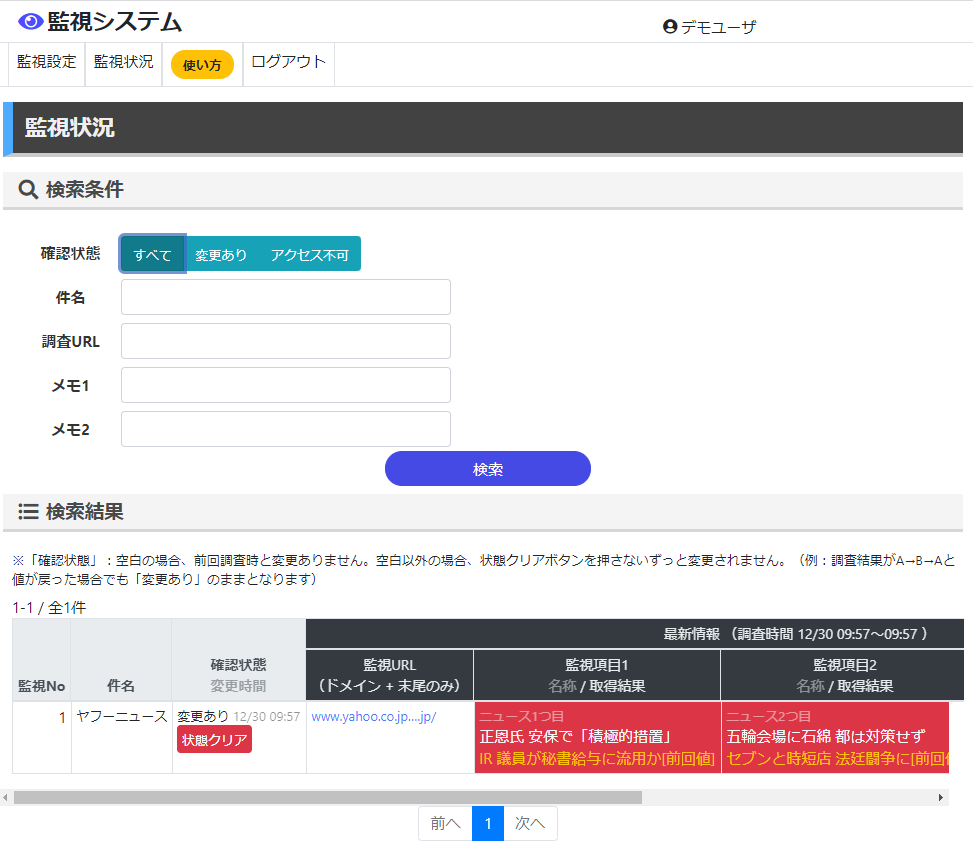Click the scrollbar right arrow
Screen dimensions: 973x853
click(941, 797)
